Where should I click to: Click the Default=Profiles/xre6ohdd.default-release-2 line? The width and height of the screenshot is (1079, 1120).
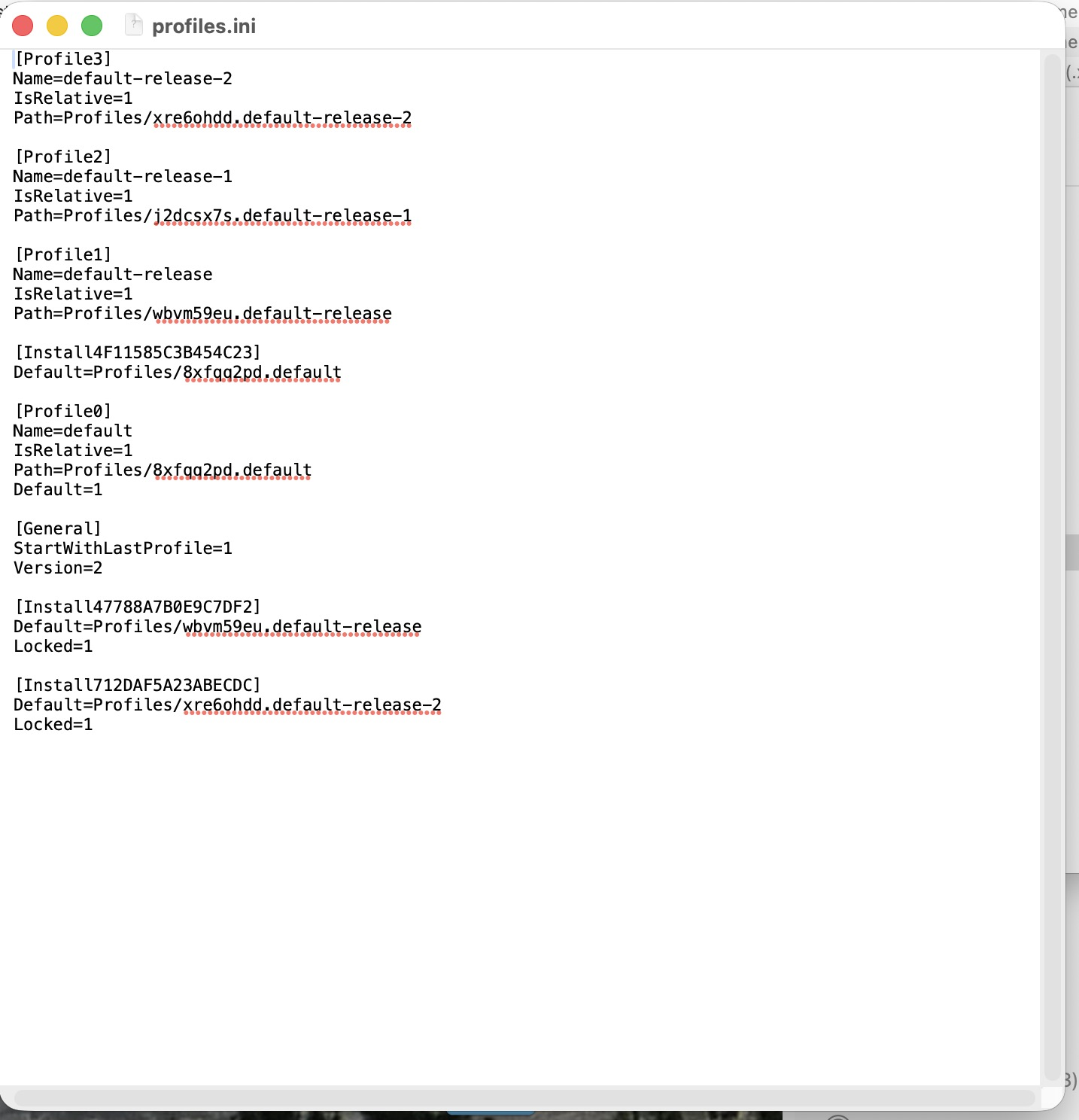(x=227, y=705)
